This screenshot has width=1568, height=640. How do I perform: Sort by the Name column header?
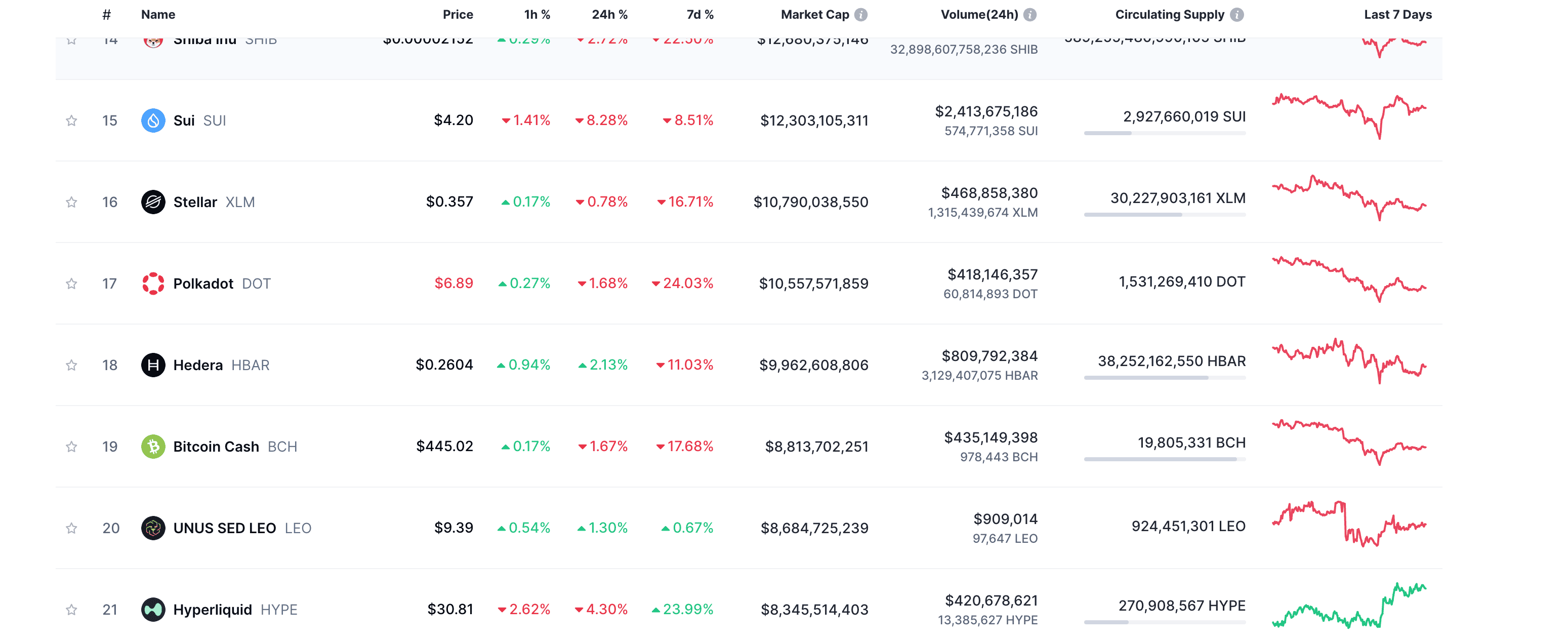point(157,15)
